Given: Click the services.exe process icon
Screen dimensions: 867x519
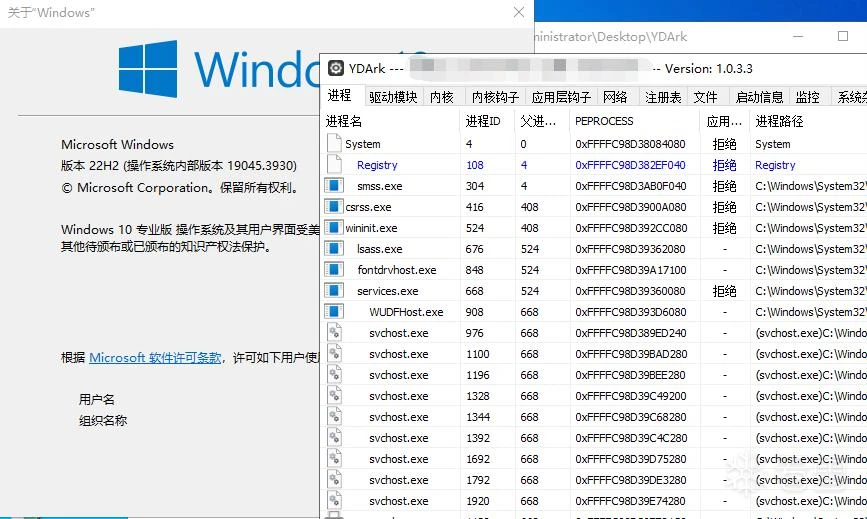Looking at the screenshot, I should [334, 291].
